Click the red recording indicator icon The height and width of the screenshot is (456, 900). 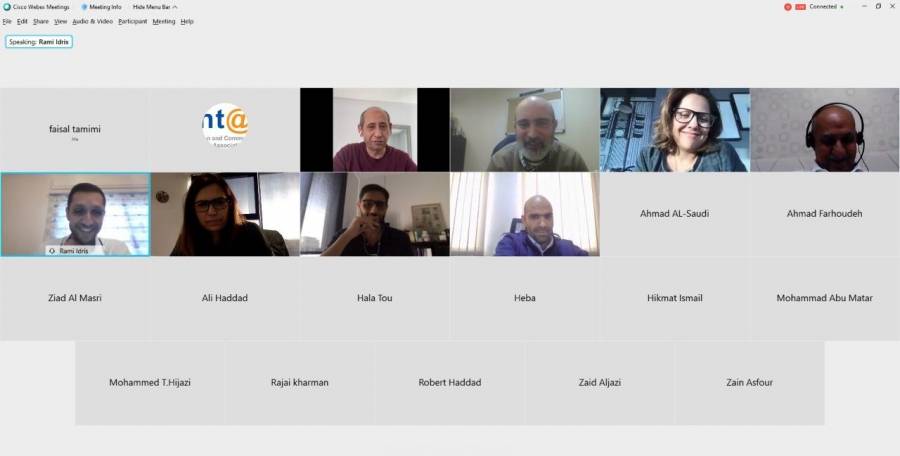click(x=788, y=7)
